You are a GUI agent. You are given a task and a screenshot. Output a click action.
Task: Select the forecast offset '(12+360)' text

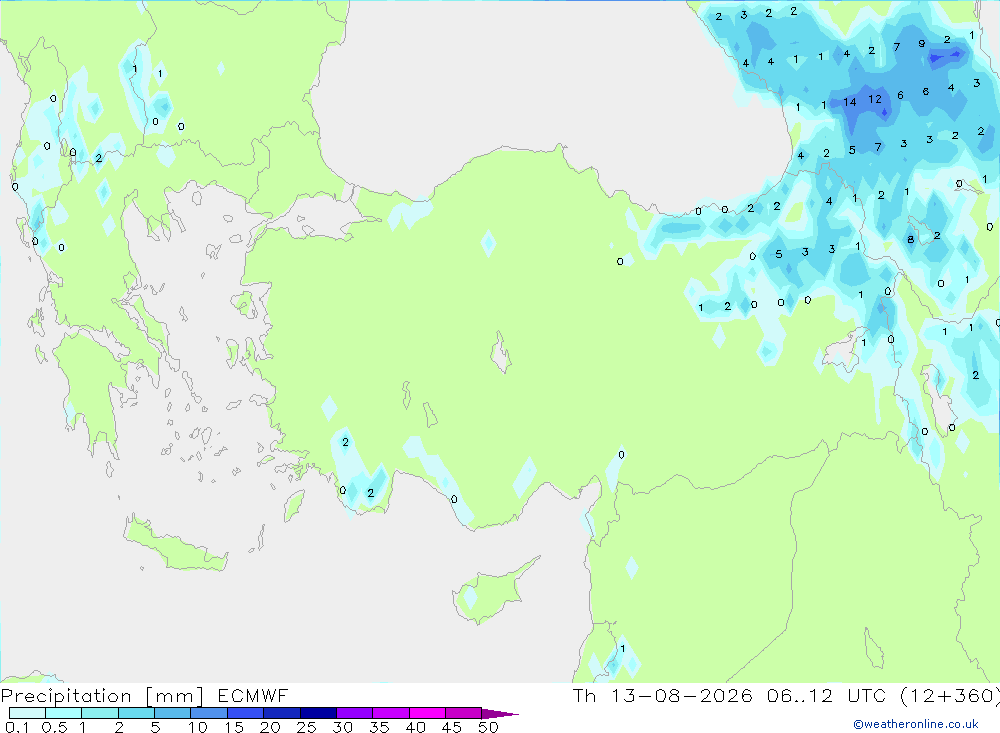950,695
